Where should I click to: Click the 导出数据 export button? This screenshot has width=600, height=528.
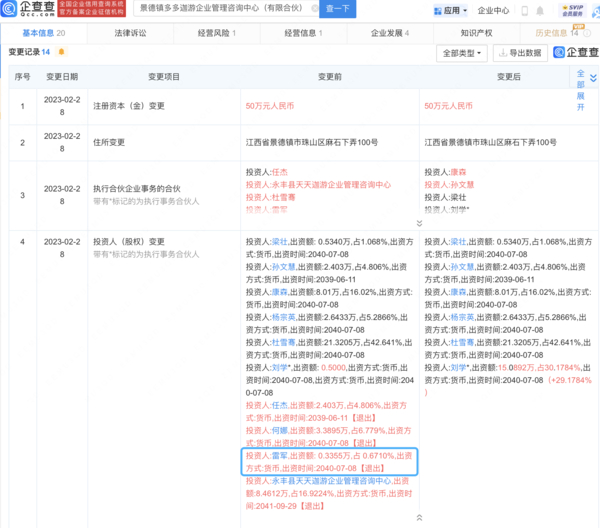[520, 53]
